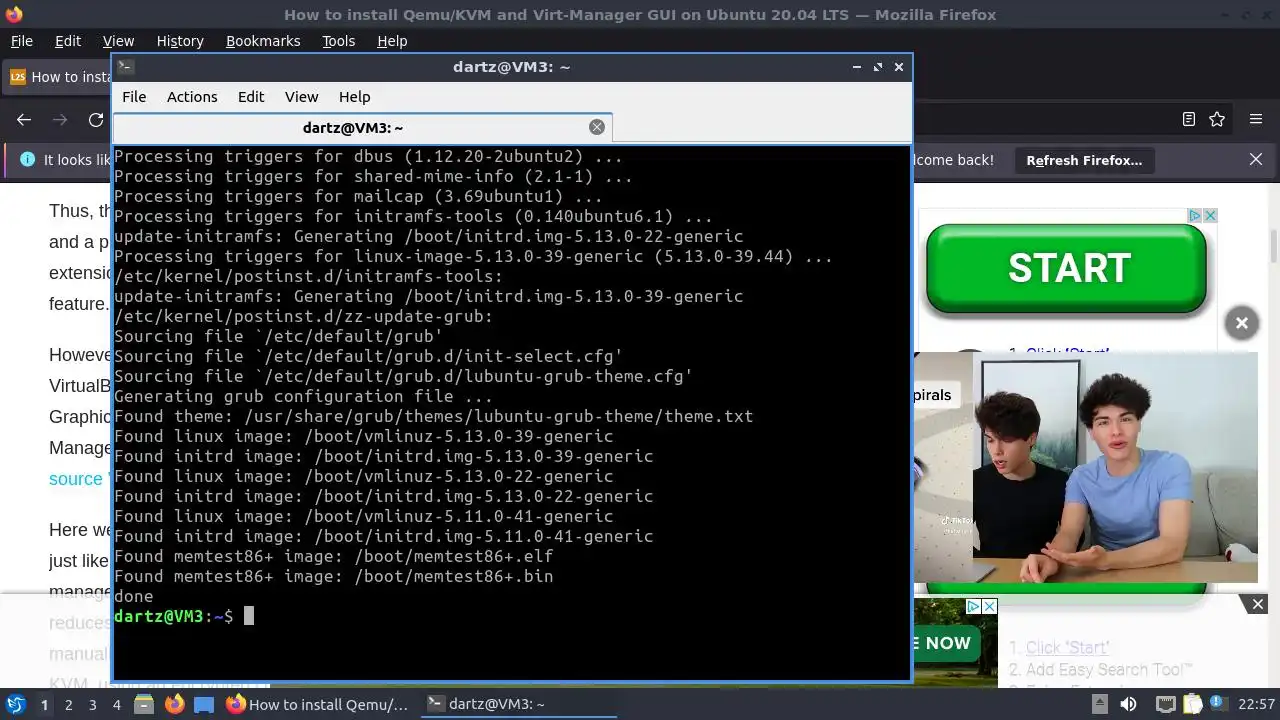
Task: Activate the Firefox window taskbar entry
Action: tap(318, 704)
